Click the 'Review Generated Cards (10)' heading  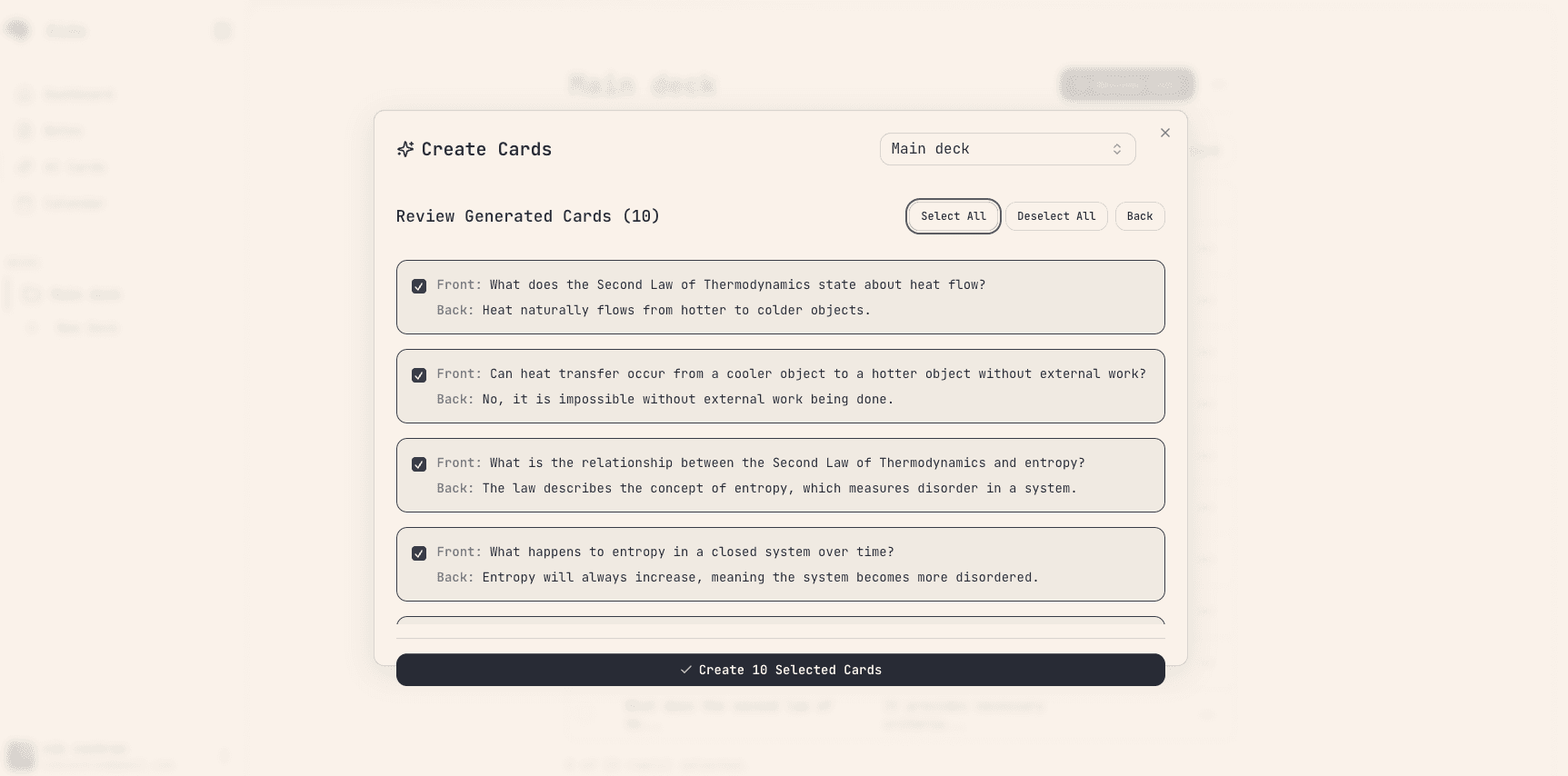pyautogui.click(x=527, y=216)
